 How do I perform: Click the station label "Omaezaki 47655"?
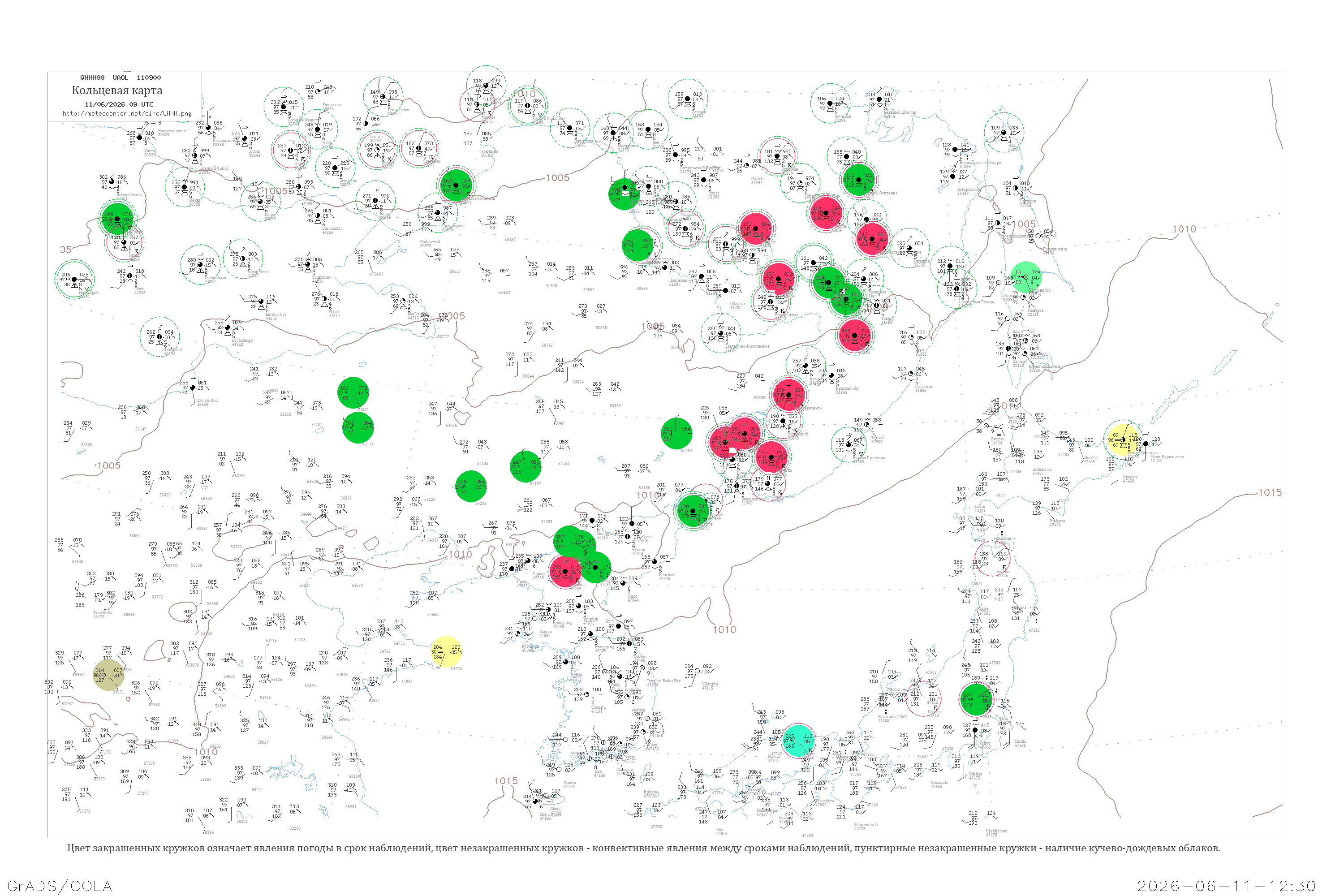click(x=939, y=784)
